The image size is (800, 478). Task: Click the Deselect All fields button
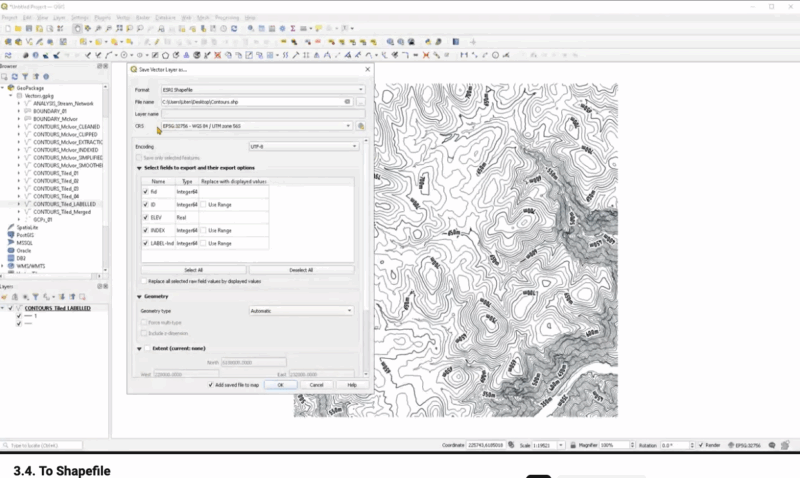tap(301, 270)
